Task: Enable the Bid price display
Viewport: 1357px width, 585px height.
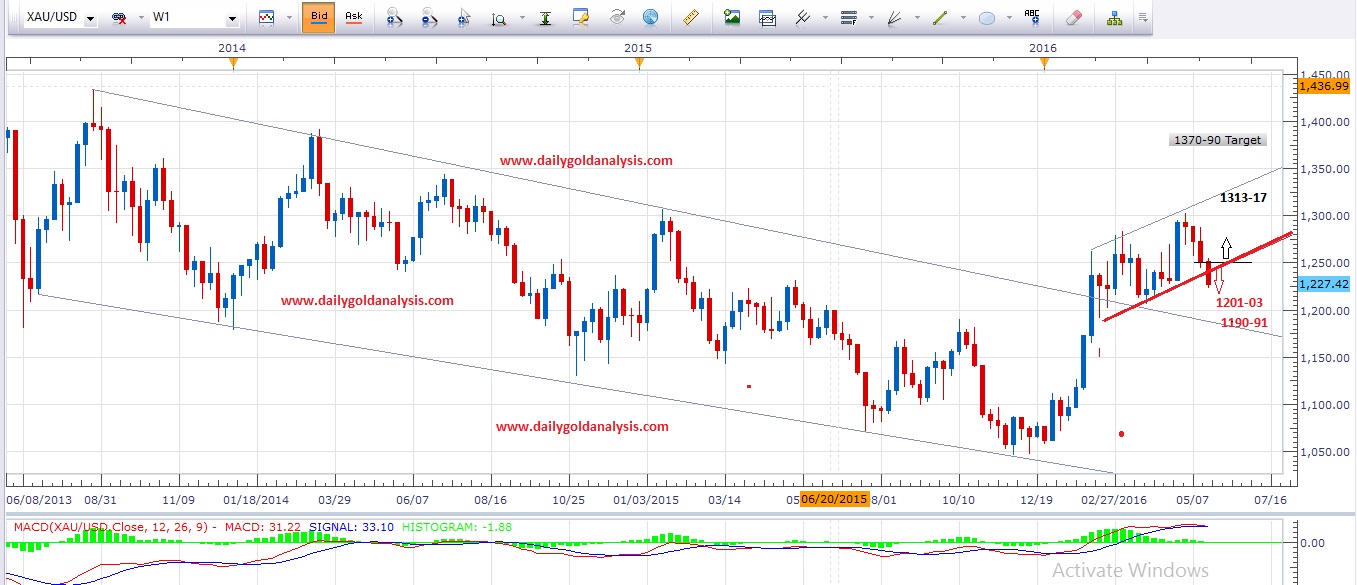Action: pyautogui.click(x=320, y=17)
